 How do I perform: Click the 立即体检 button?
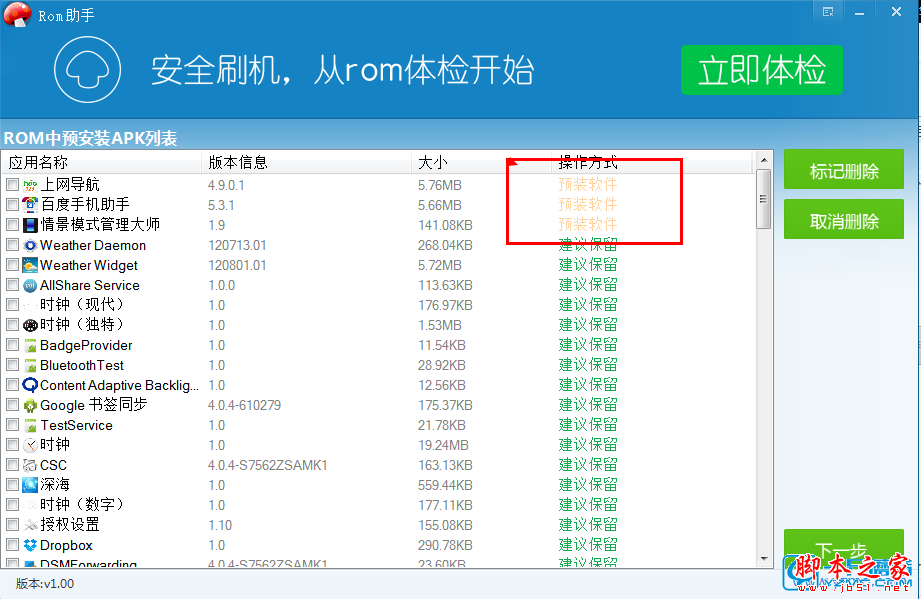point(762,70)
